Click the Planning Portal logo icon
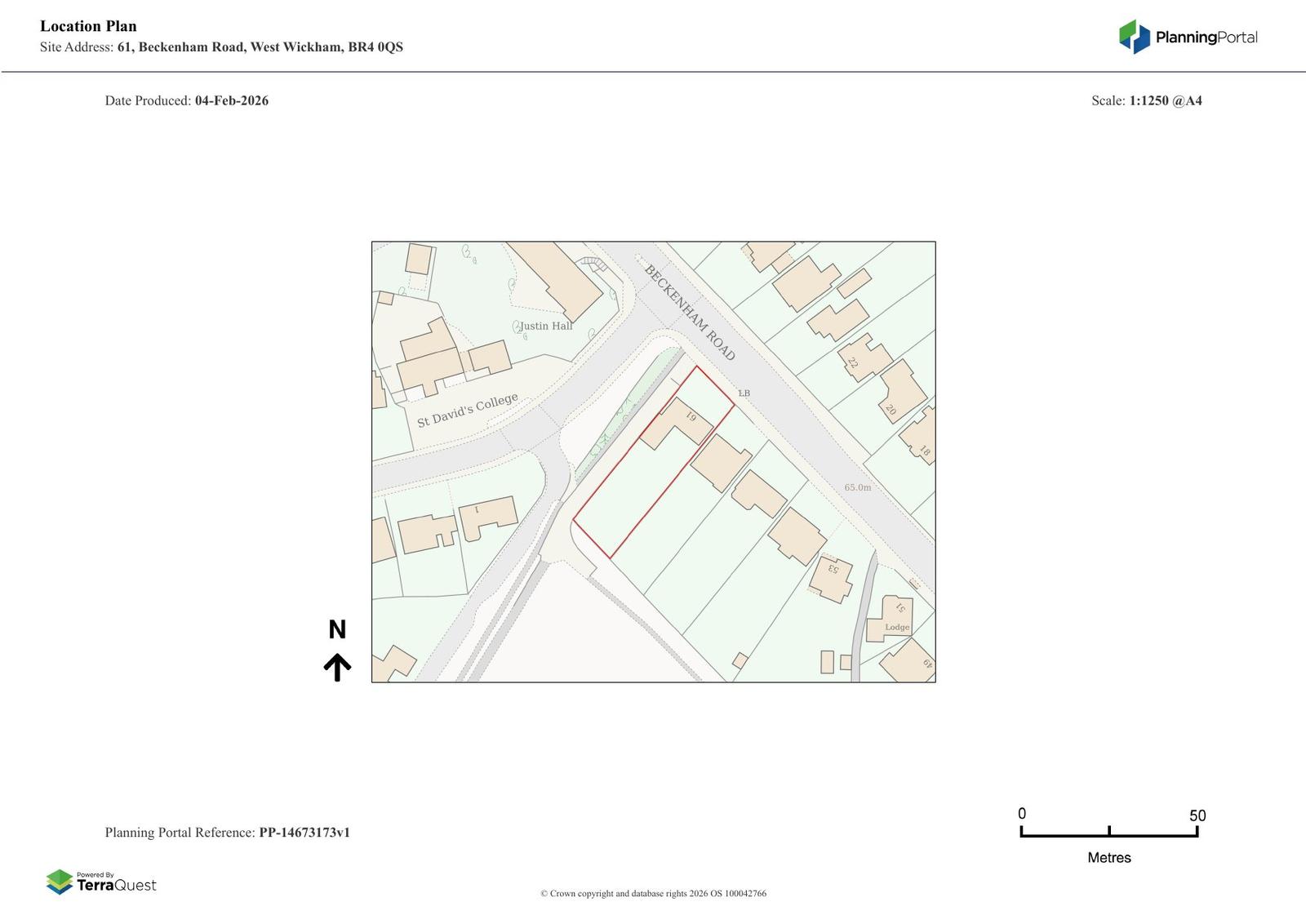Image resolution: width=1306 pixels, height=924 pixels. [x=1134, y=37]
